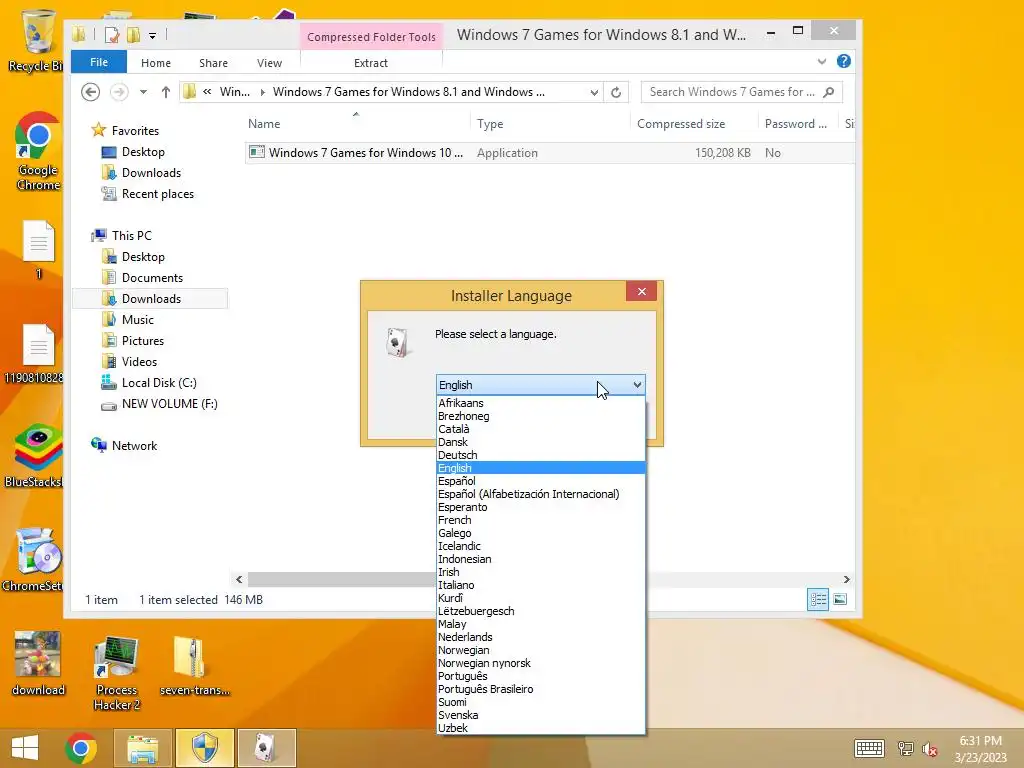Select the Compressed Folder Tools tab

click(x=371, y=37)
